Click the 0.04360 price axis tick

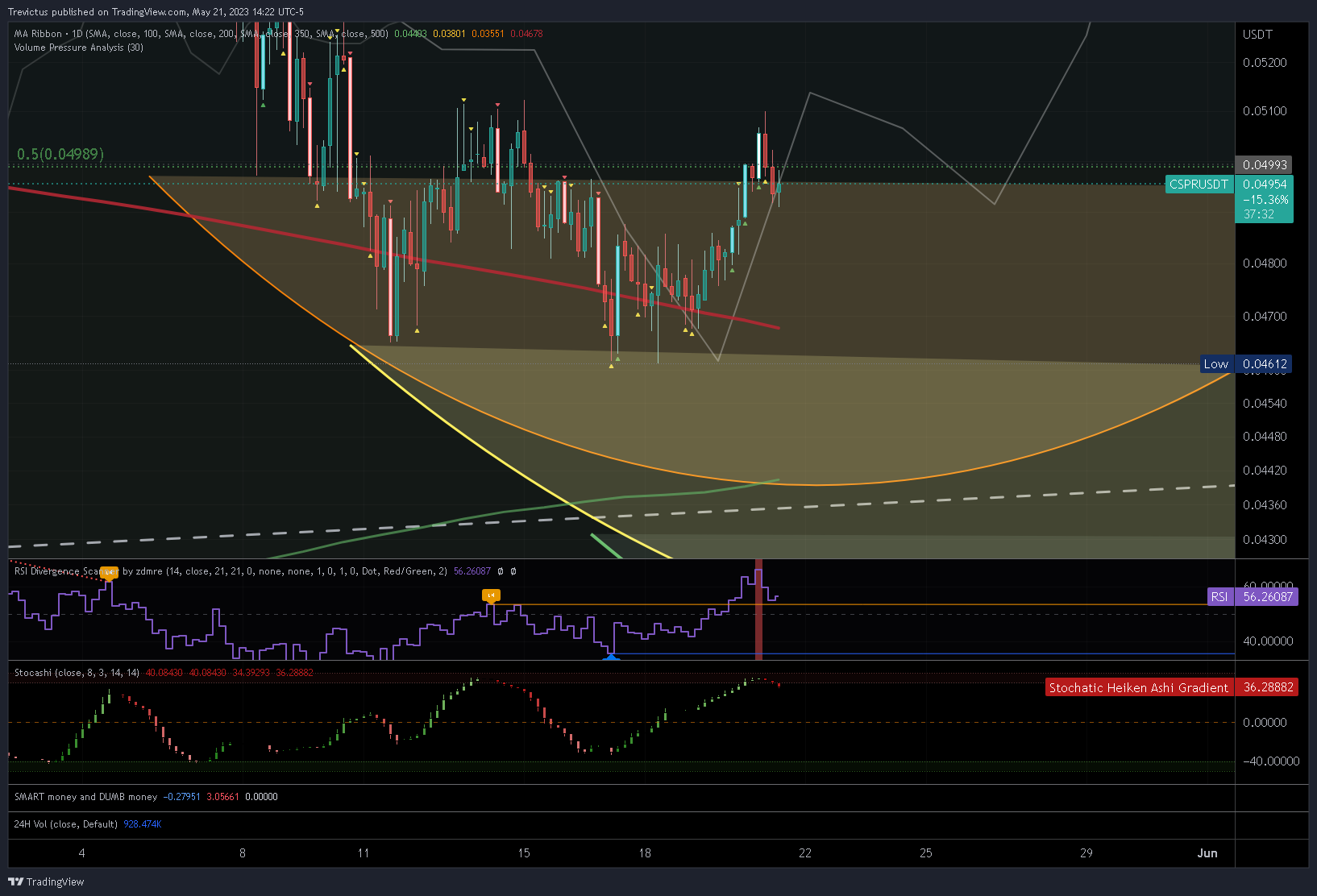pos(1265,505)
